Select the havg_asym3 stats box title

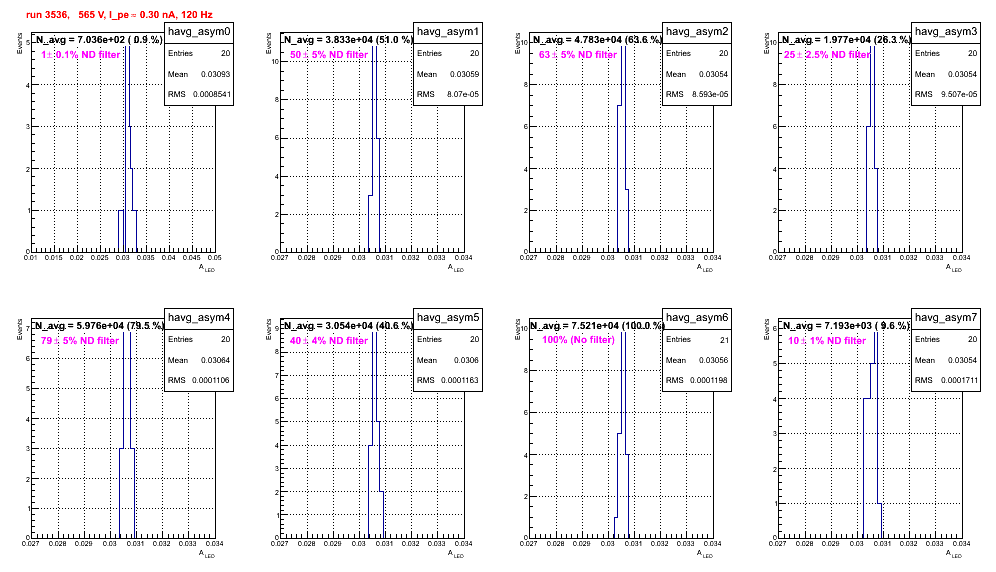coord(946,32)
